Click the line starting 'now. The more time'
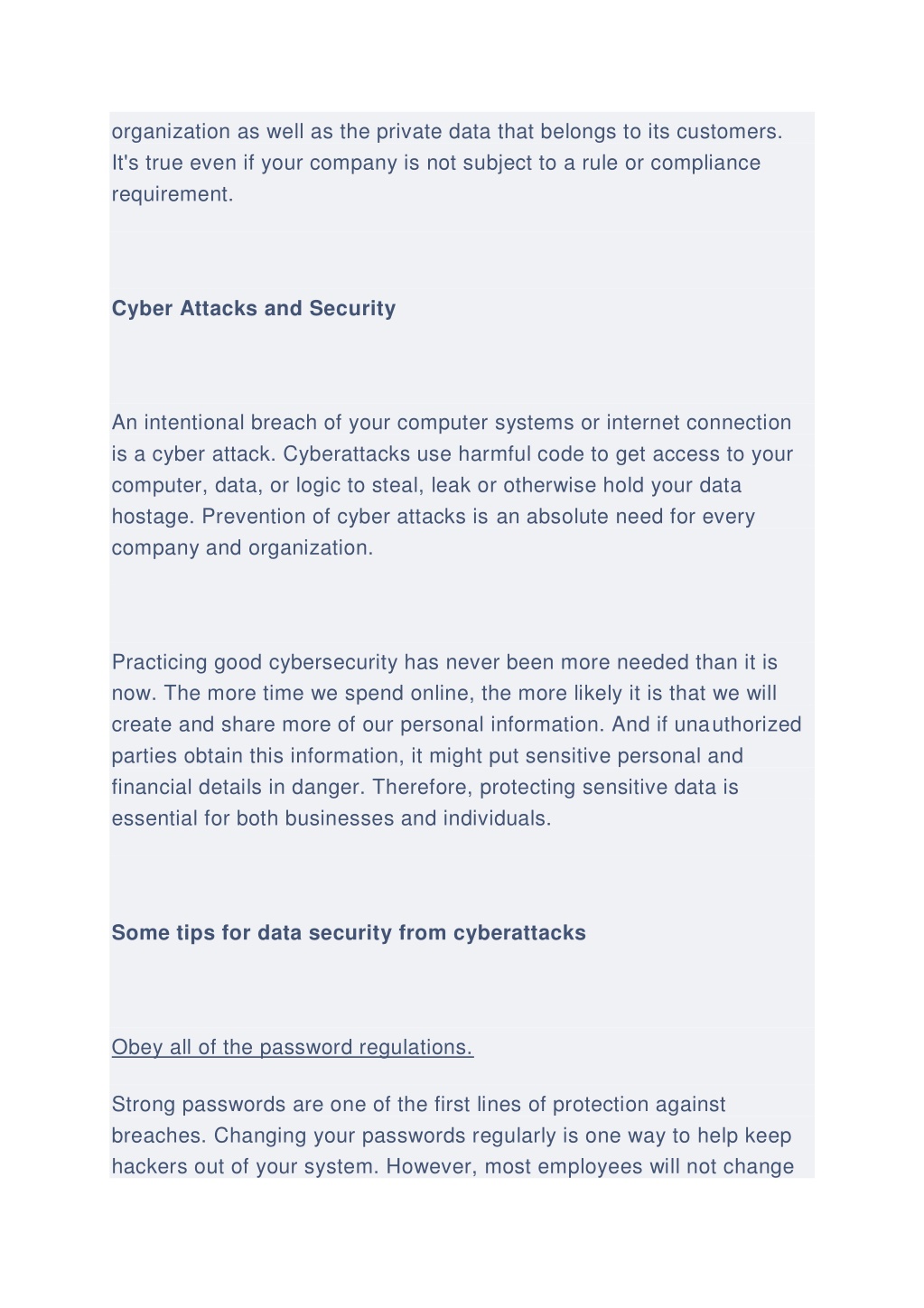The image size is (924, 1308). (x=444, y=694)
